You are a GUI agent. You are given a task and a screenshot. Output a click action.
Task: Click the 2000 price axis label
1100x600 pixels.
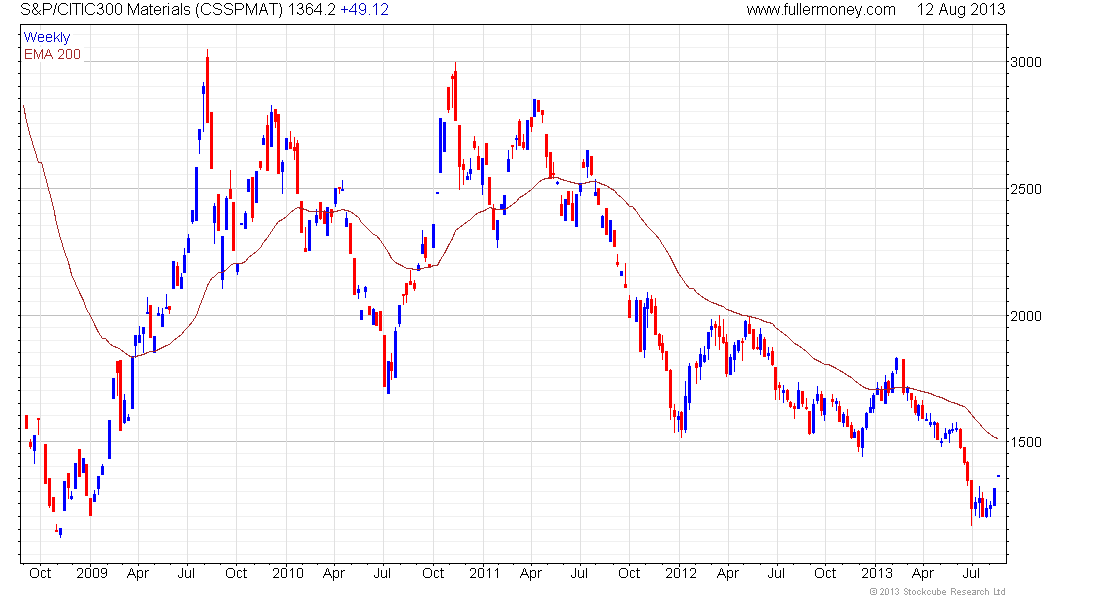pyautogui.click(x=1026, y=316)
